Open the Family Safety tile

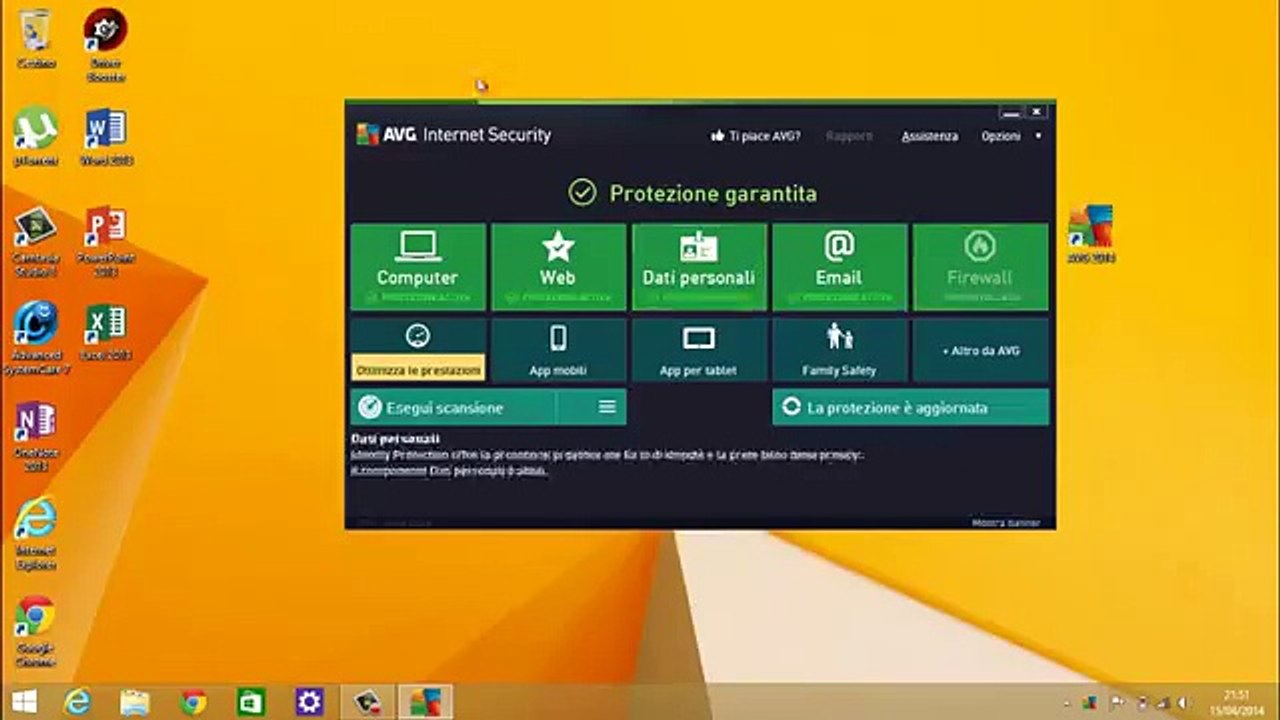tap(840, 350)
